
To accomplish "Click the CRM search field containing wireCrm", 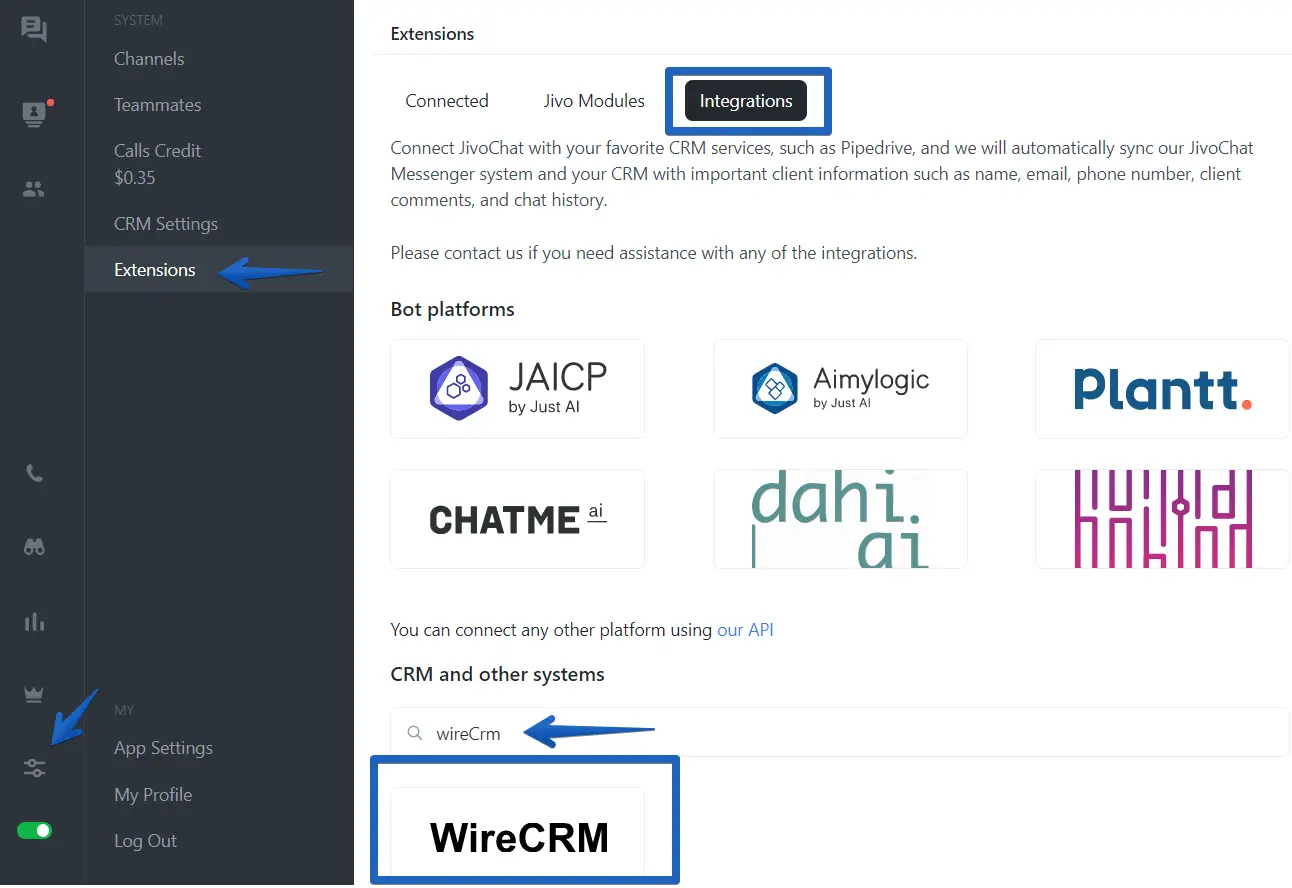I will (x=840, y=733).
